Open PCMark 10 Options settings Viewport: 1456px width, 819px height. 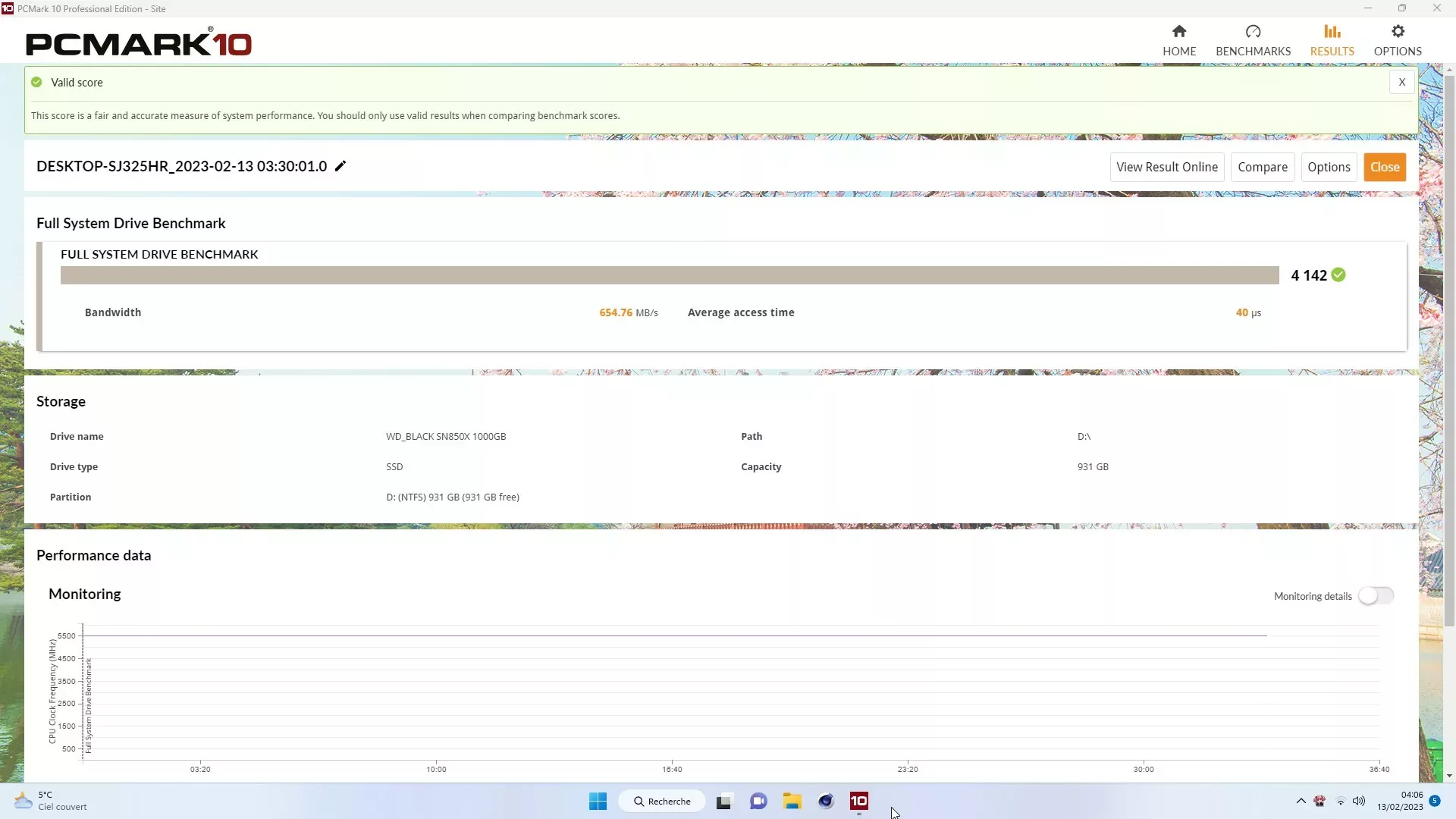(x=1398, y=40)
